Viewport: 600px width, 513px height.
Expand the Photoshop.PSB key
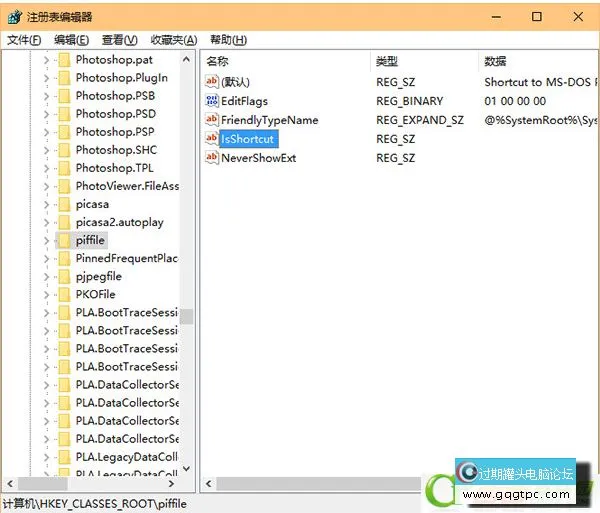click(x=46, y=96)
